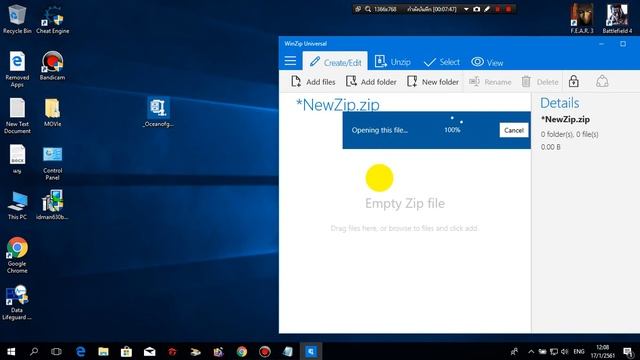This screenshot has width=640, height=360.
Task: Click the recorder pencil draw icon
Action: tap(487, 9)
